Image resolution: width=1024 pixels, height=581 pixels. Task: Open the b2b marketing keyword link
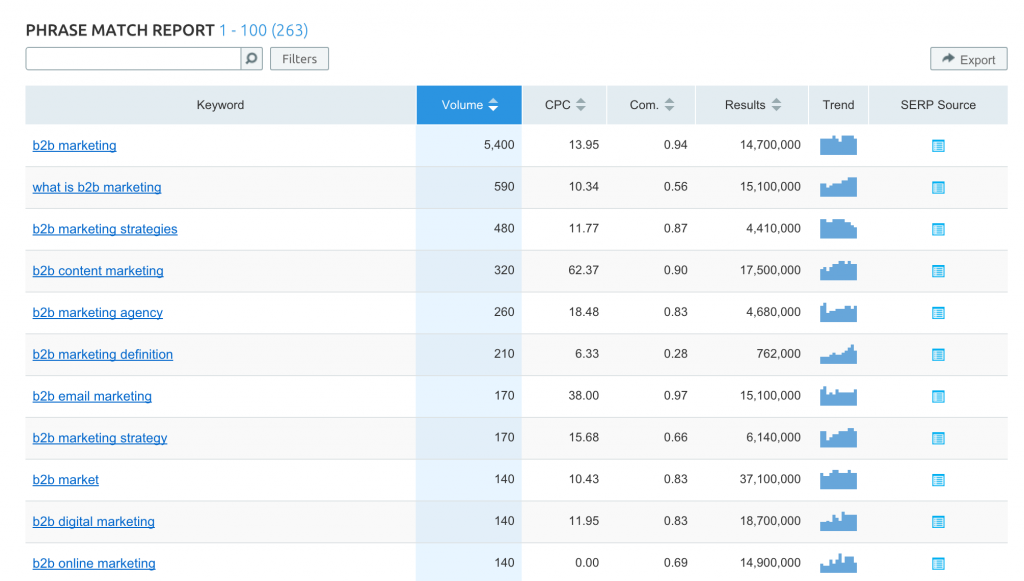coord(74,146)
